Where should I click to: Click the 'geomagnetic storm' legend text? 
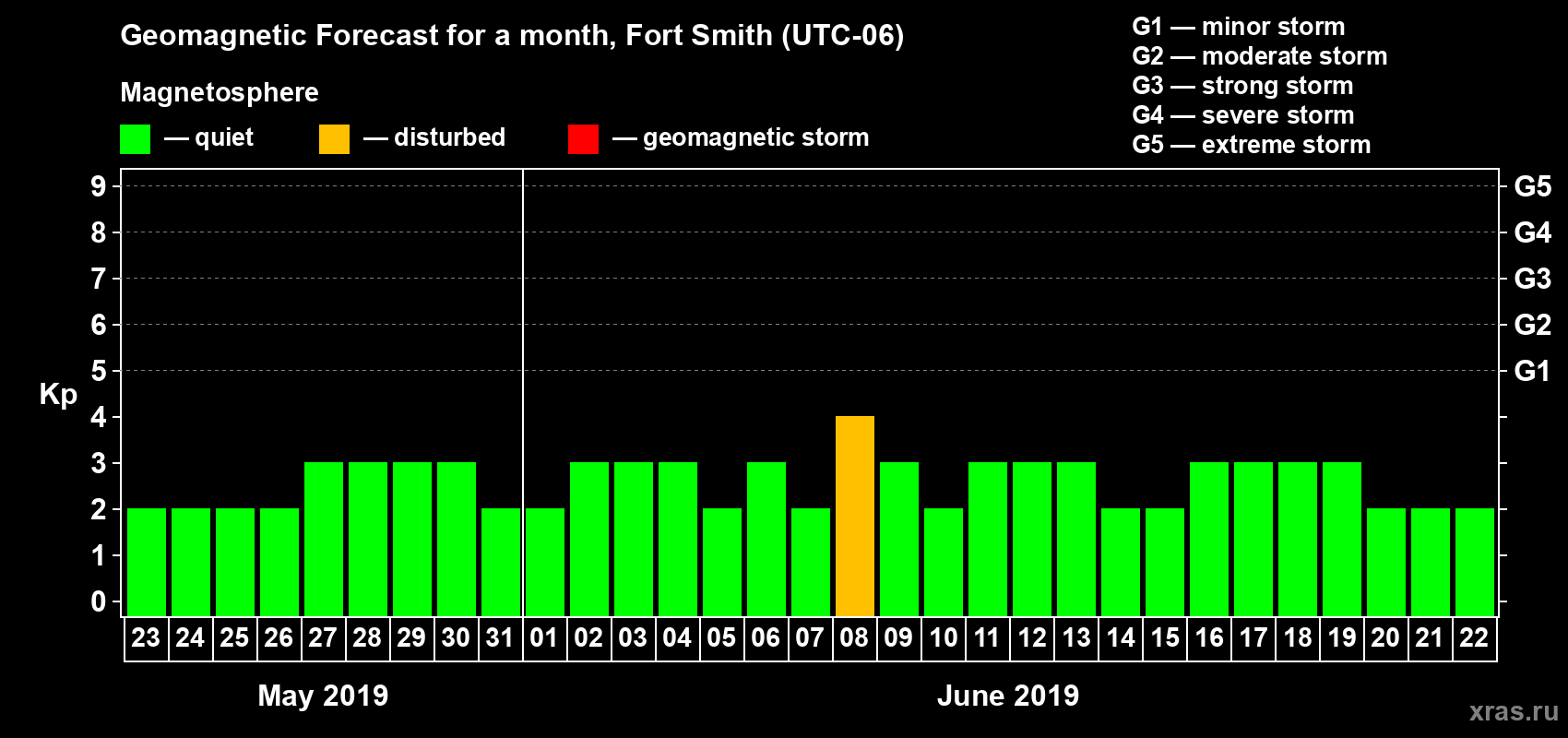pos(756,137)
